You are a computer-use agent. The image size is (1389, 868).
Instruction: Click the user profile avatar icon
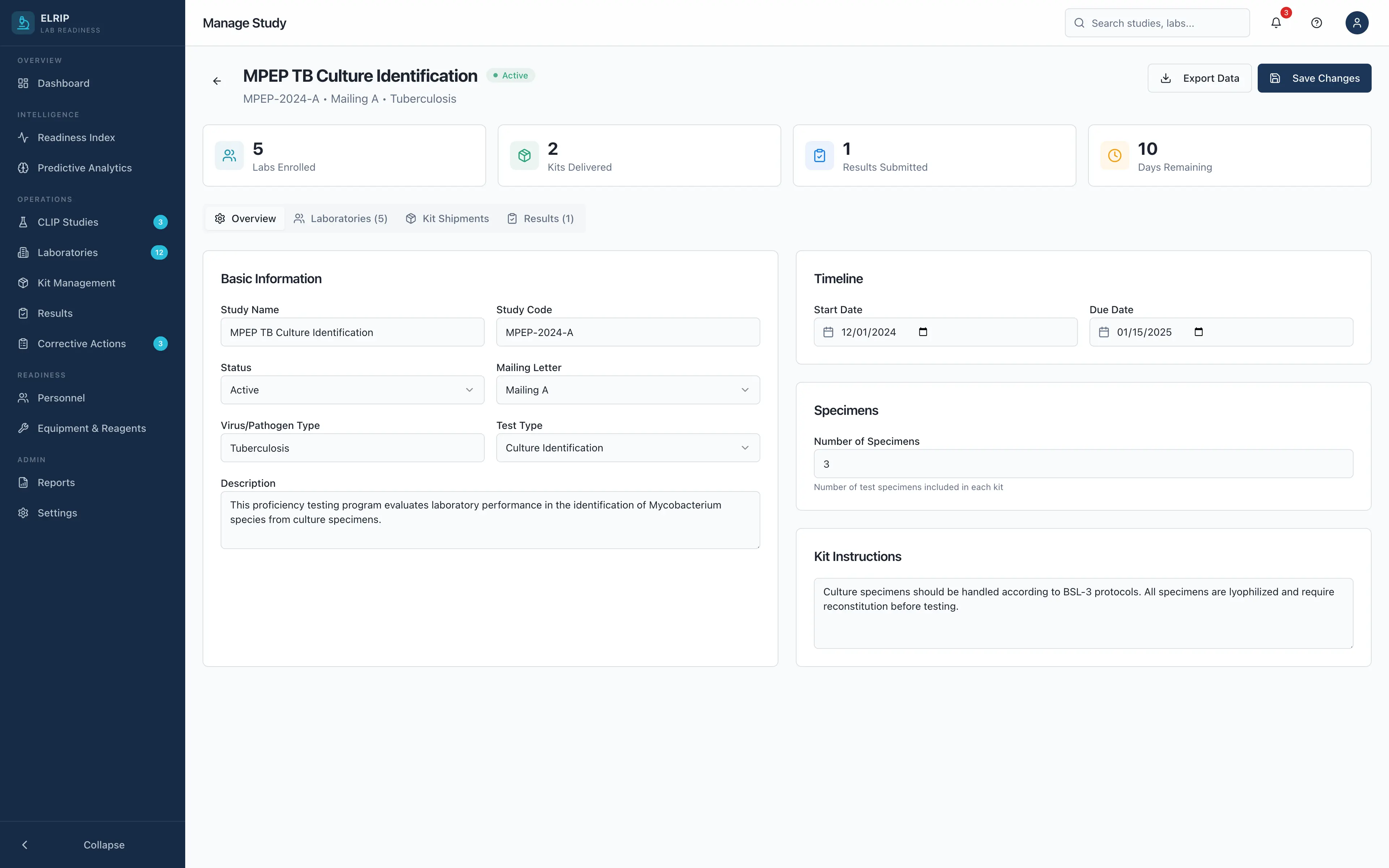tap(1356, 23)
